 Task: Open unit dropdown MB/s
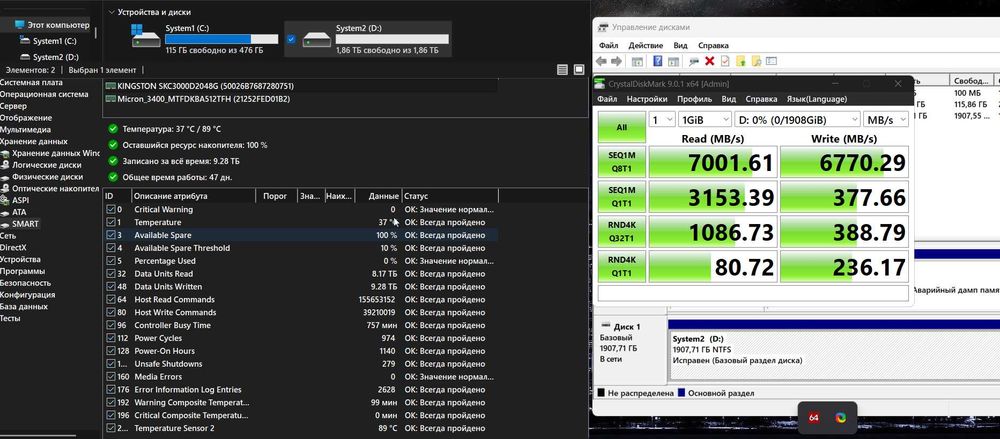[x=886, y=119]
